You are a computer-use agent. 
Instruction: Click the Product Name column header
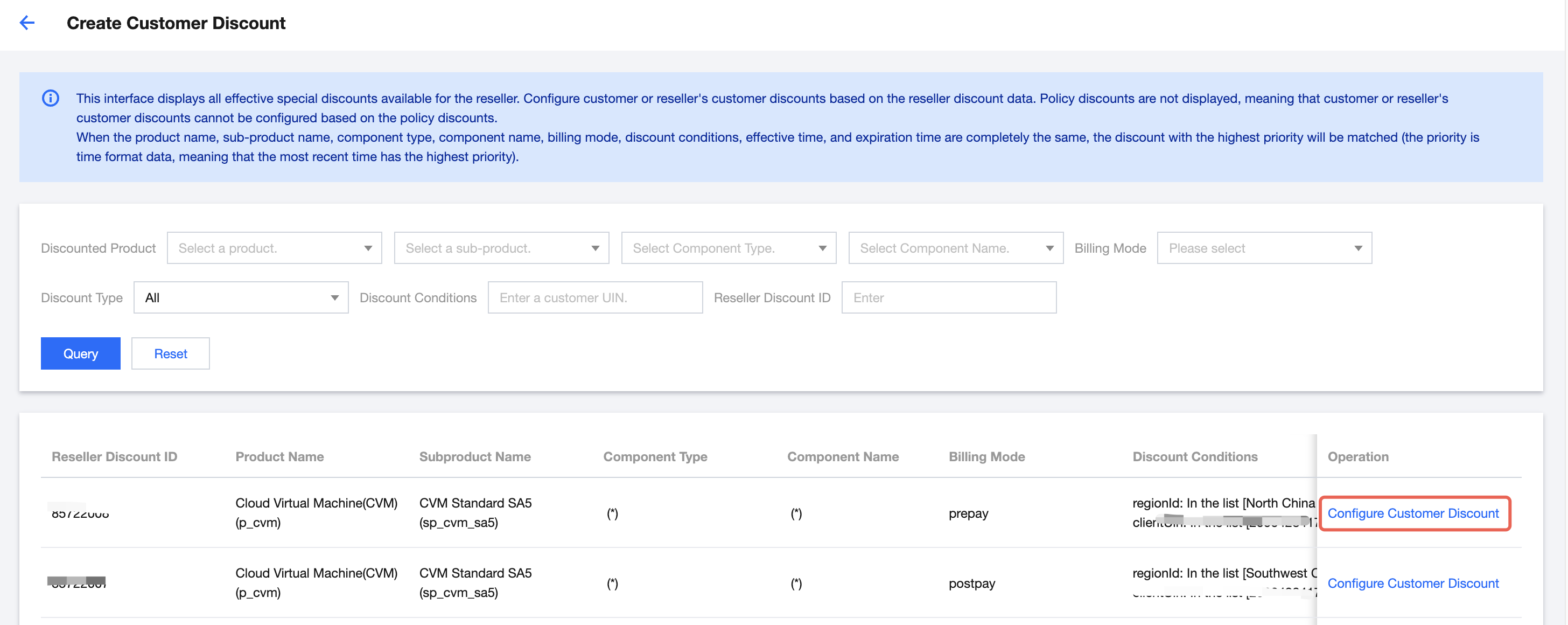click(x=279, y=457)
